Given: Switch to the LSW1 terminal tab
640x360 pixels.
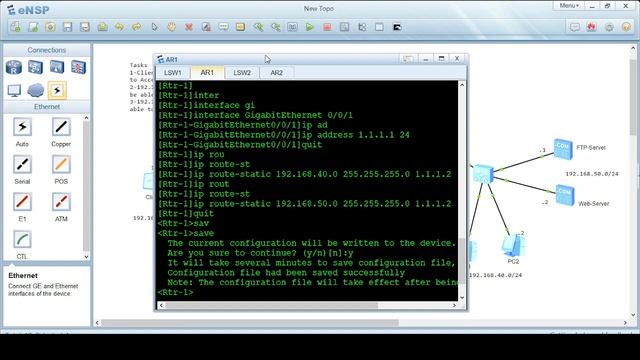Looking at the screenshot, I should tap(173, 73).
